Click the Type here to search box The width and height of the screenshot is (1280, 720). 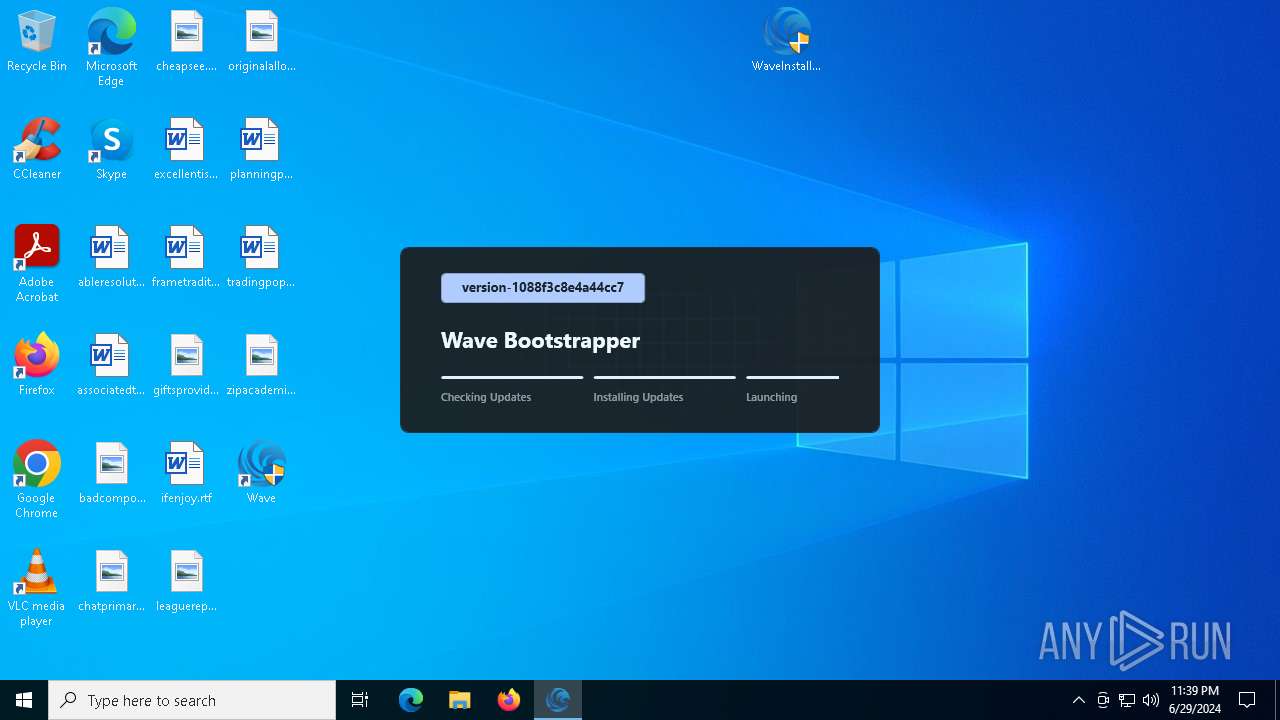pos(192,700)
